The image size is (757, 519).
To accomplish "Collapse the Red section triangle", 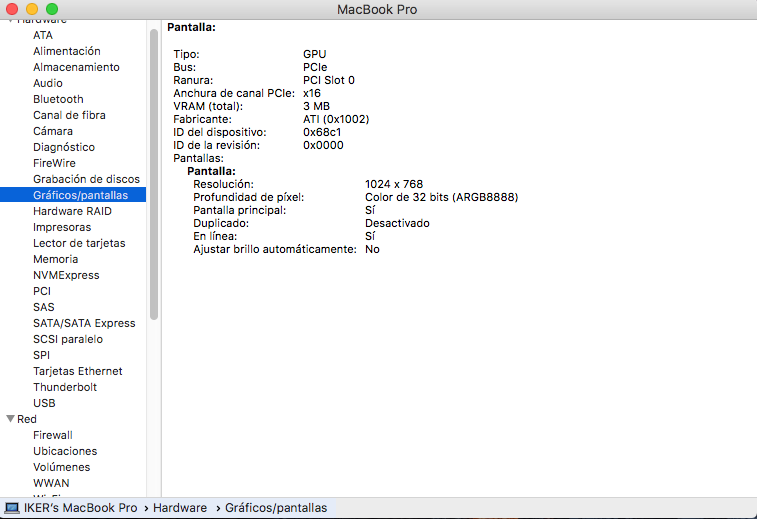I will pyautogui.click(x=10, y=419).
